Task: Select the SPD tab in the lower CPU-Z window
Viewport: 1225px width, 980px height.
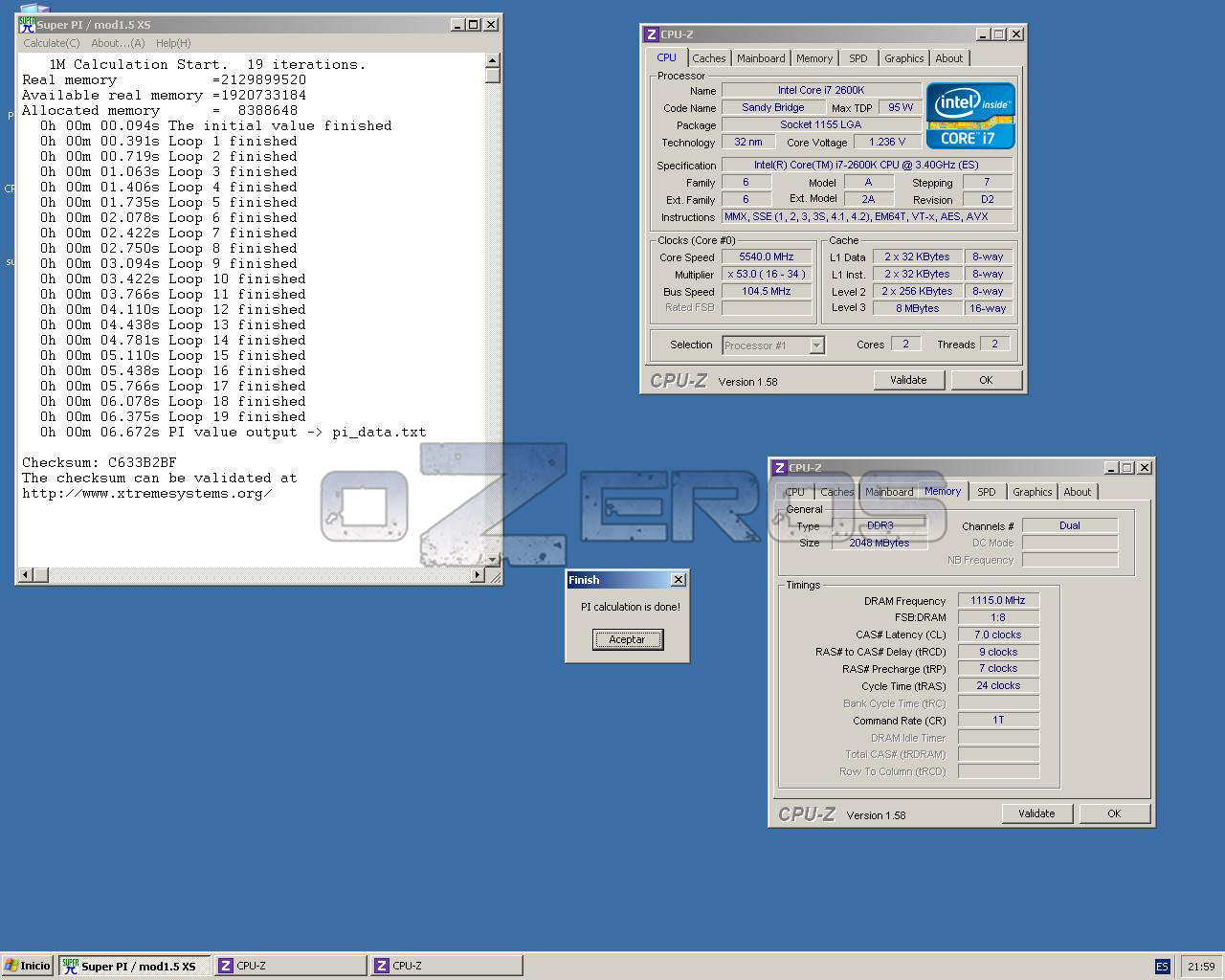Action: [x=986, y=492]
